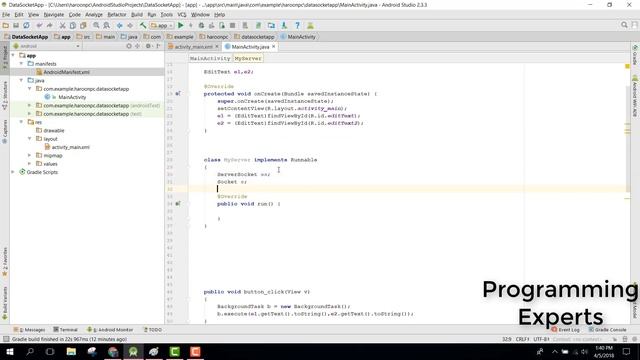Image resolution: width=640 pixels, height=360 pixels.
Task: Open the Android project view dropdown
Action: 47,46
